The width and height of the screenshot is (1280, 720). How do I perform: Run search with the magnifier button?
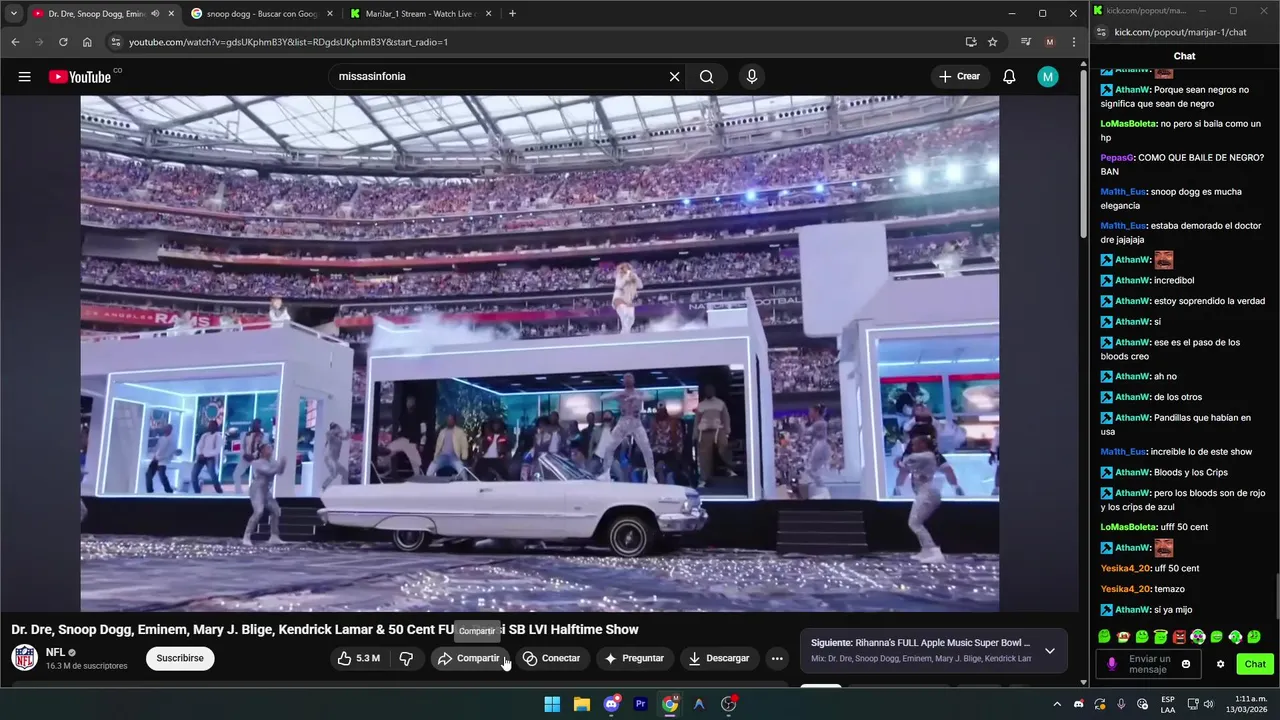pyautogui.click(x=707, y=77)
